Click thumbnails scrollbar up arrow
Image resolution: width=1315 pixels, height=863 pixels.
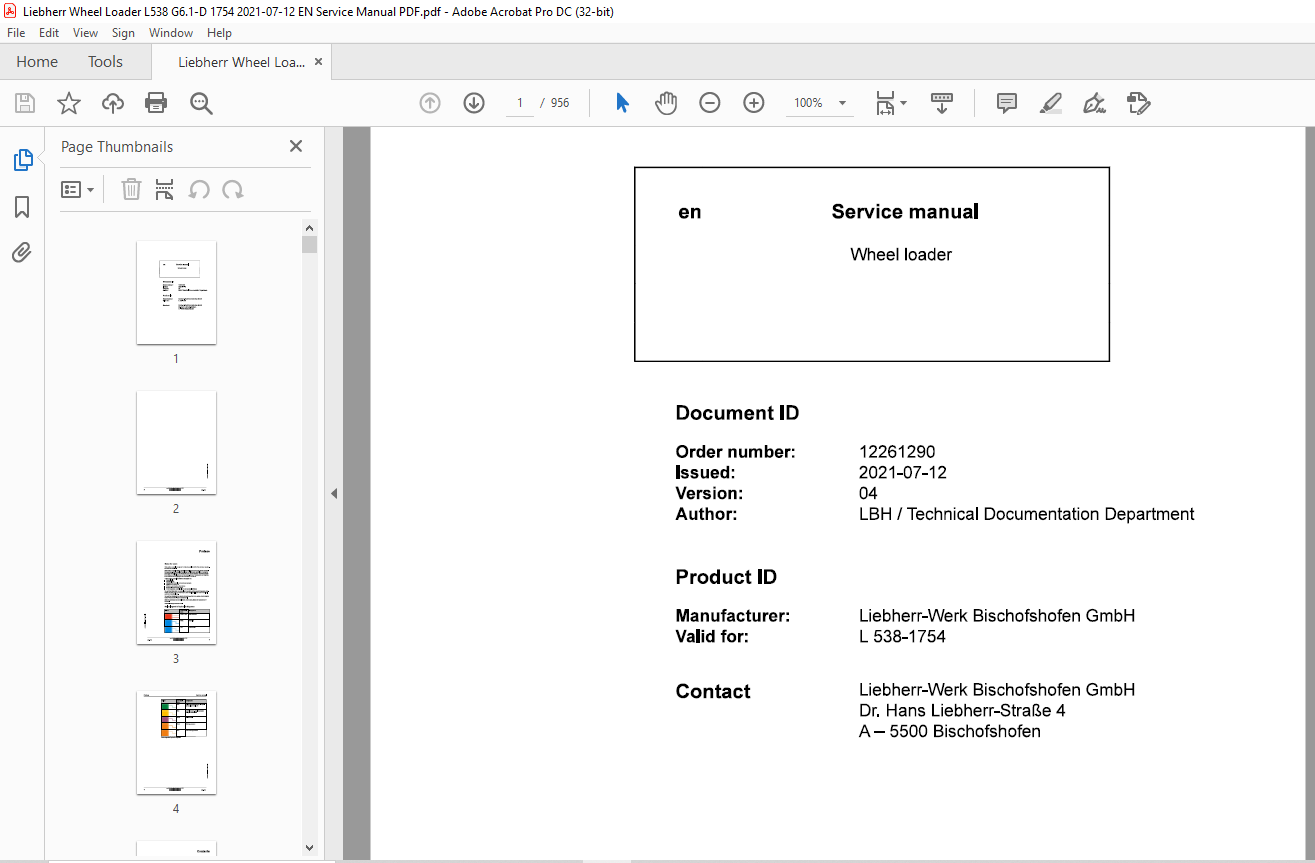310,227
